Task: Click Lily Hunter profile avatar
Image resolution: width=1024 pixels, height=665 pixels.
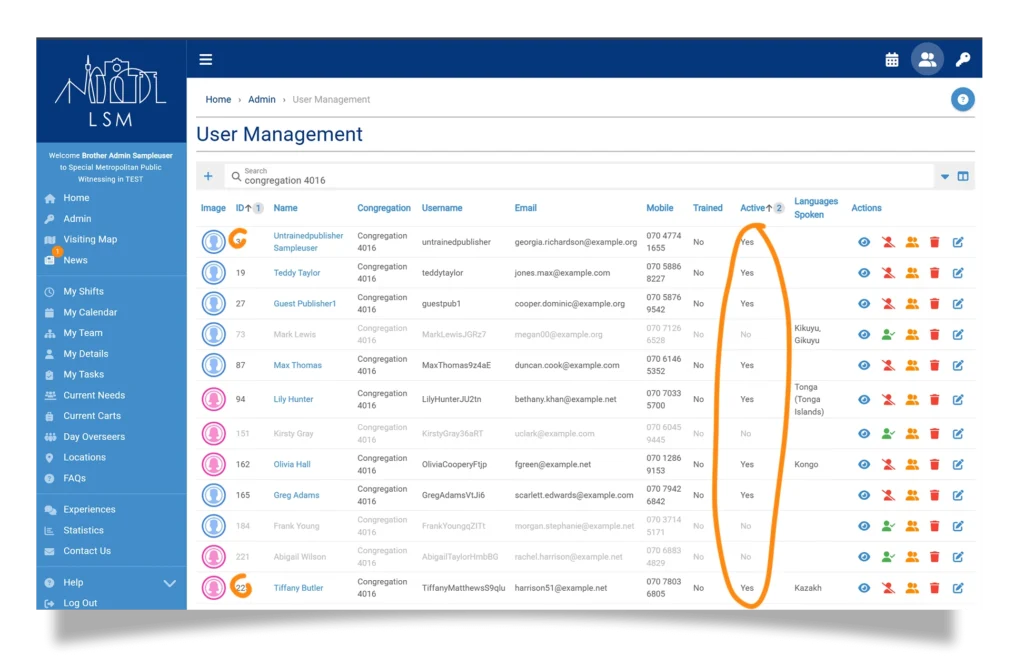Action: tap(214, 400)
